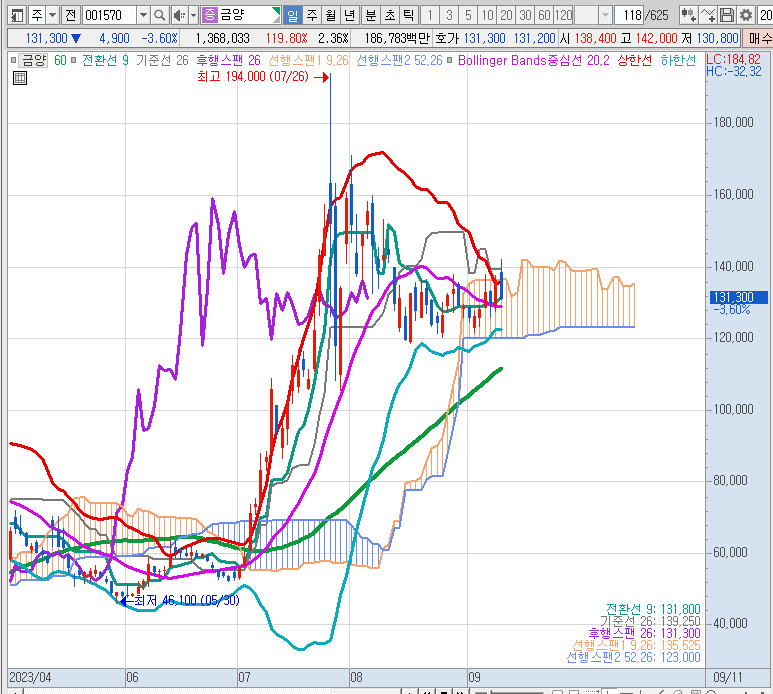Screen dimensions: 773x694
Task: Select the 초 second chart period
Action: point(390,16)
